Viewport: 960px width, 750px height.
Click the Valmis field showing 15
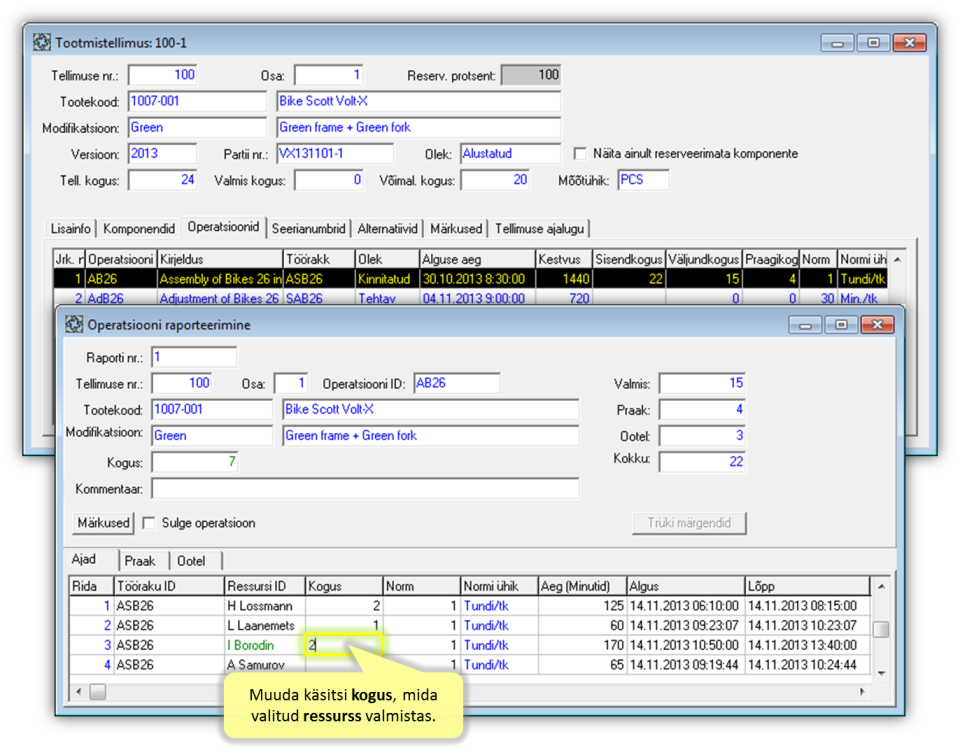coord(702,383)
